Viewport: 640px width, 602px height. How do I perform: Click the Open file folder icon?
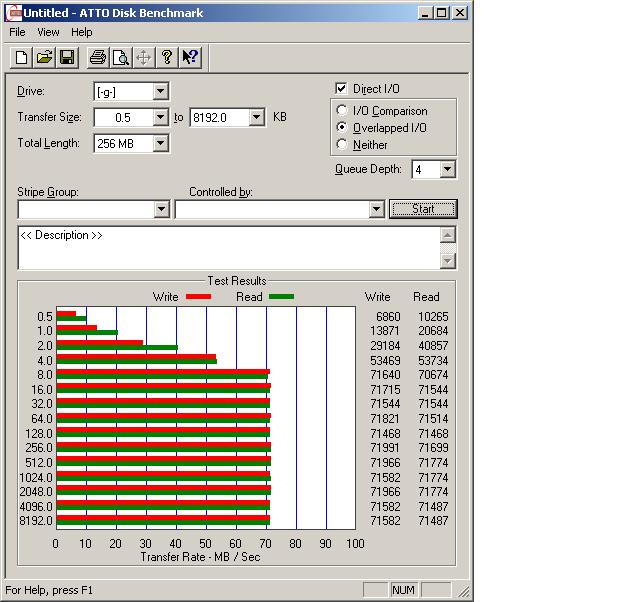point(44,57)
